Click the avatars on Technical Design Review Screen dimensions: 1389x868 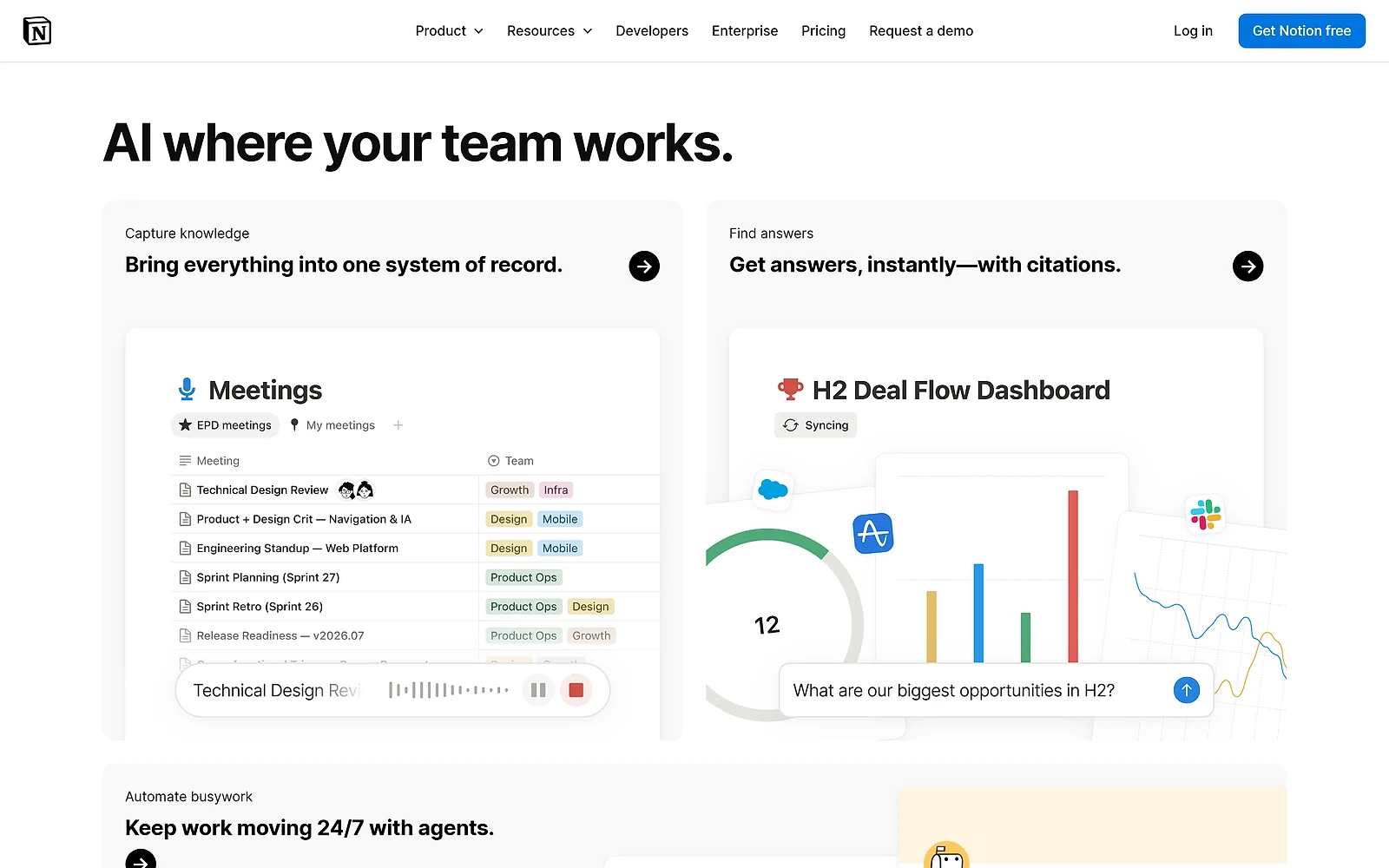(x=356, y=490)
